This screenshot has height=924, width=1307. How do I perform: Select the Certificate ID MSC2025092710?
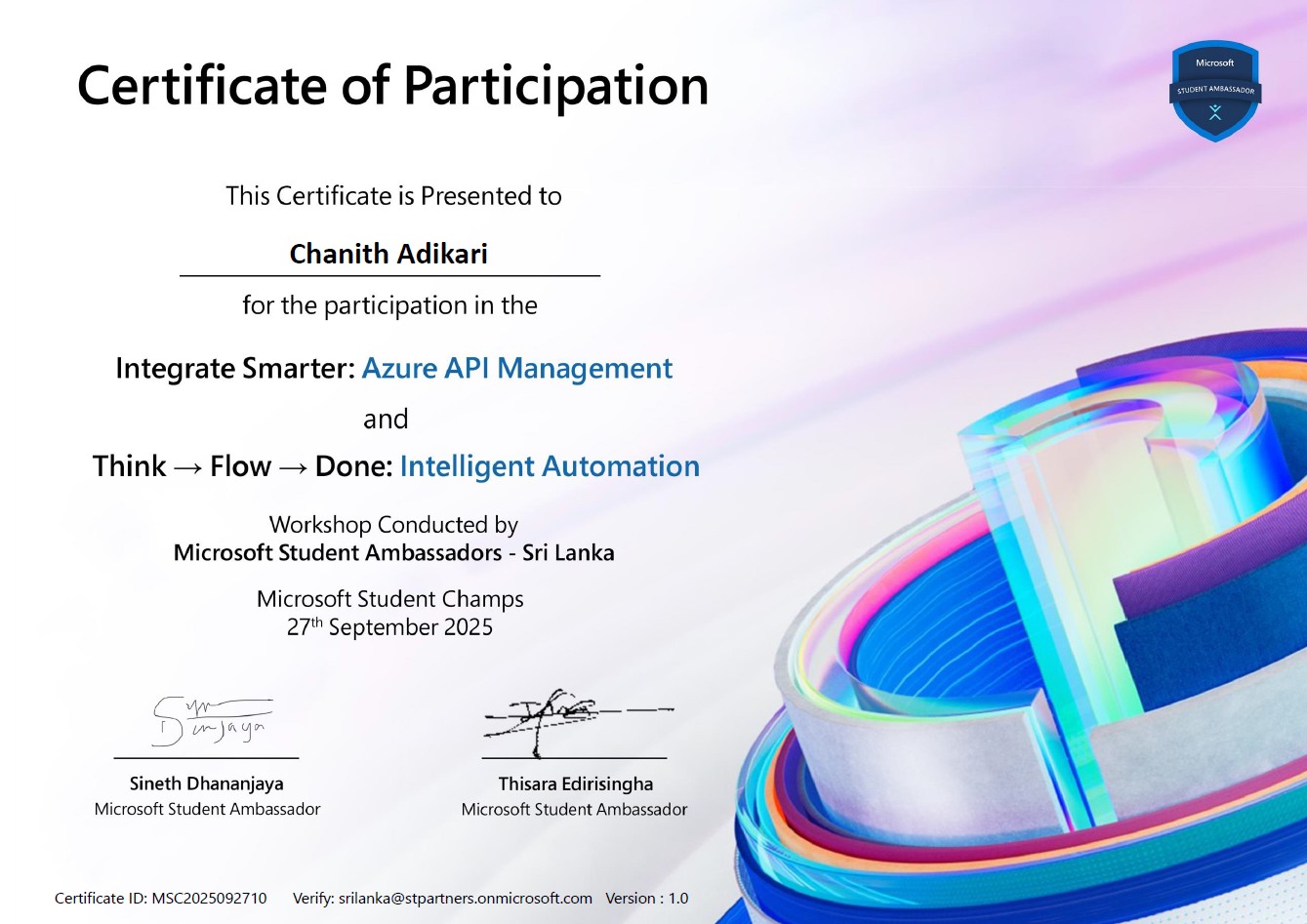(x=208, y=898)
